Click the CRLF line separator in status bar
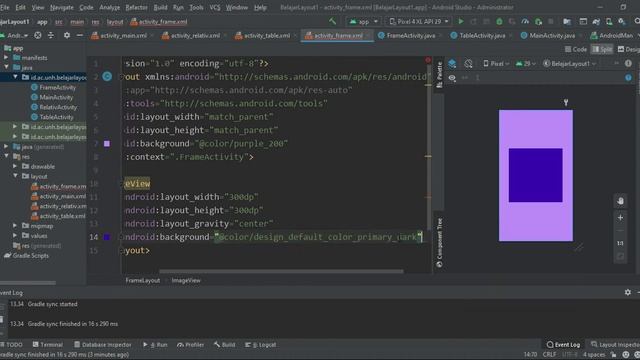The width and height of the screenshot is (640, 360). (549, 354)
